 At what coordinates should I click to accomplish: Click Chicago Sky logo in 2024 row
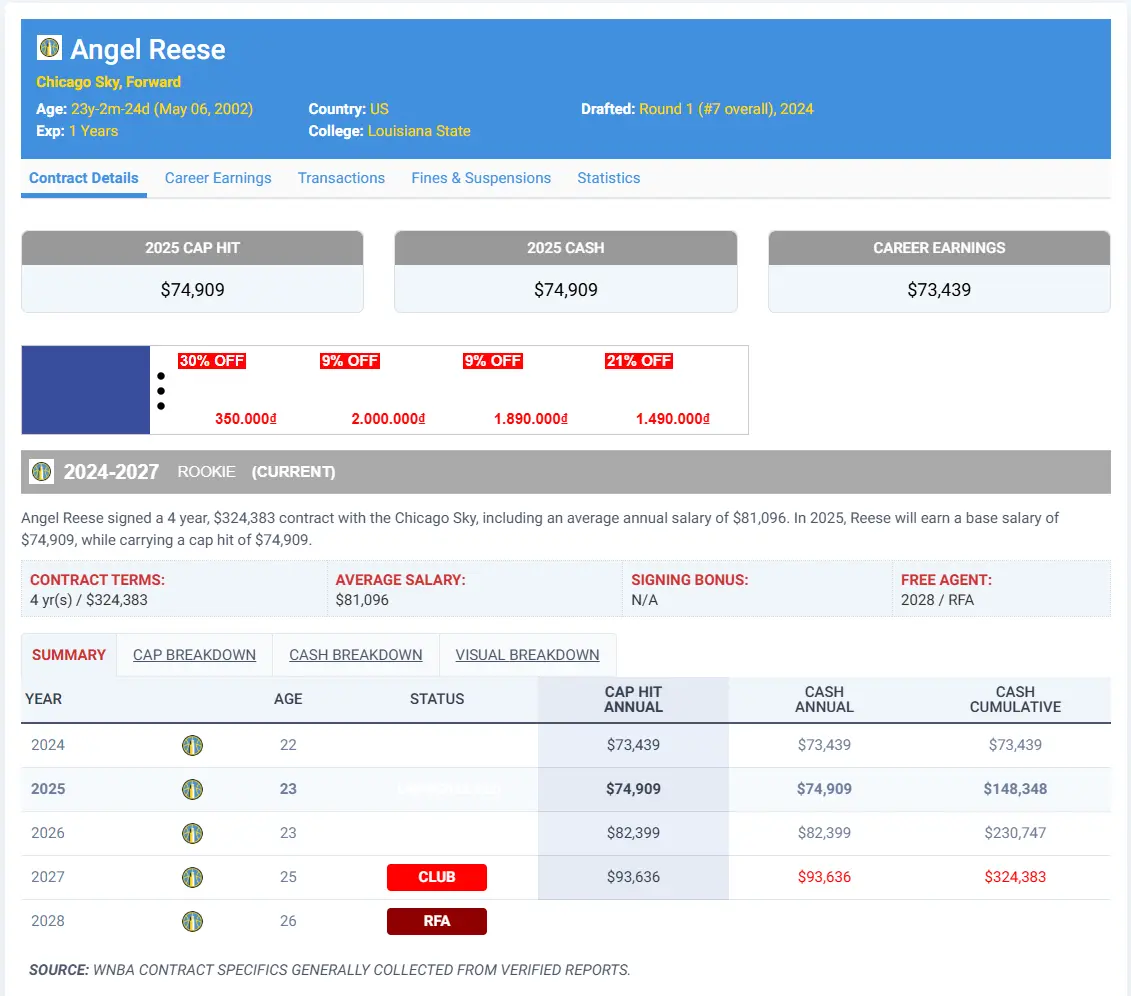(x=192, y=745)
